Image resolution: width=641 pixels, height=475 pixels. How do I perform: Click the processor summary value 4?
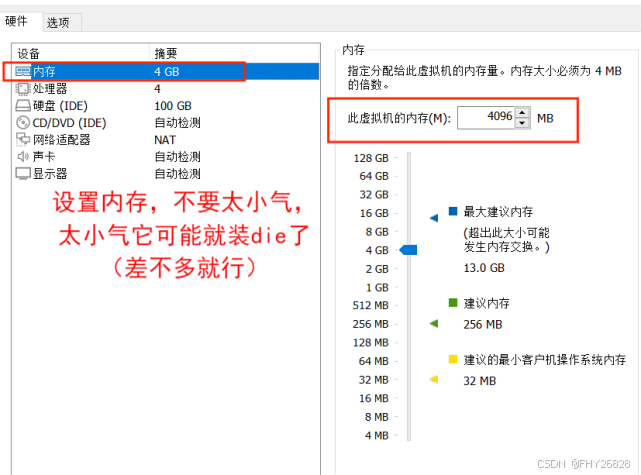[157, 89]
